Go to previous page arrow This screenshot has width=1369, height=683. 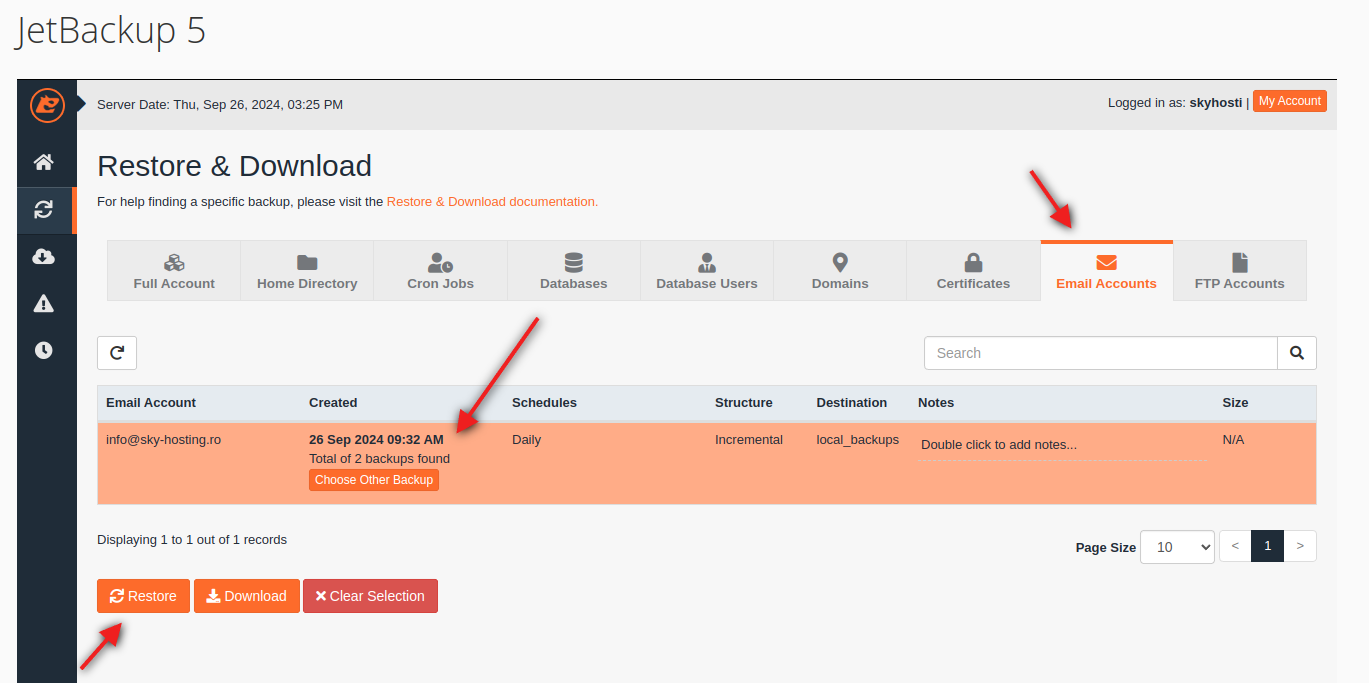point(1236,546)
